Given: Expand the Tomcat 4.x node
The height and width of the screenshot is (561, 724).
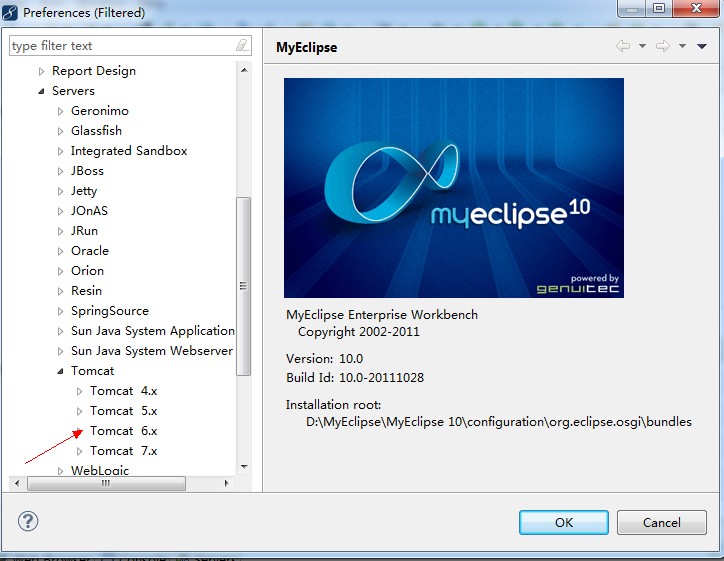Looking at the screenshot, I should [79, 391].
